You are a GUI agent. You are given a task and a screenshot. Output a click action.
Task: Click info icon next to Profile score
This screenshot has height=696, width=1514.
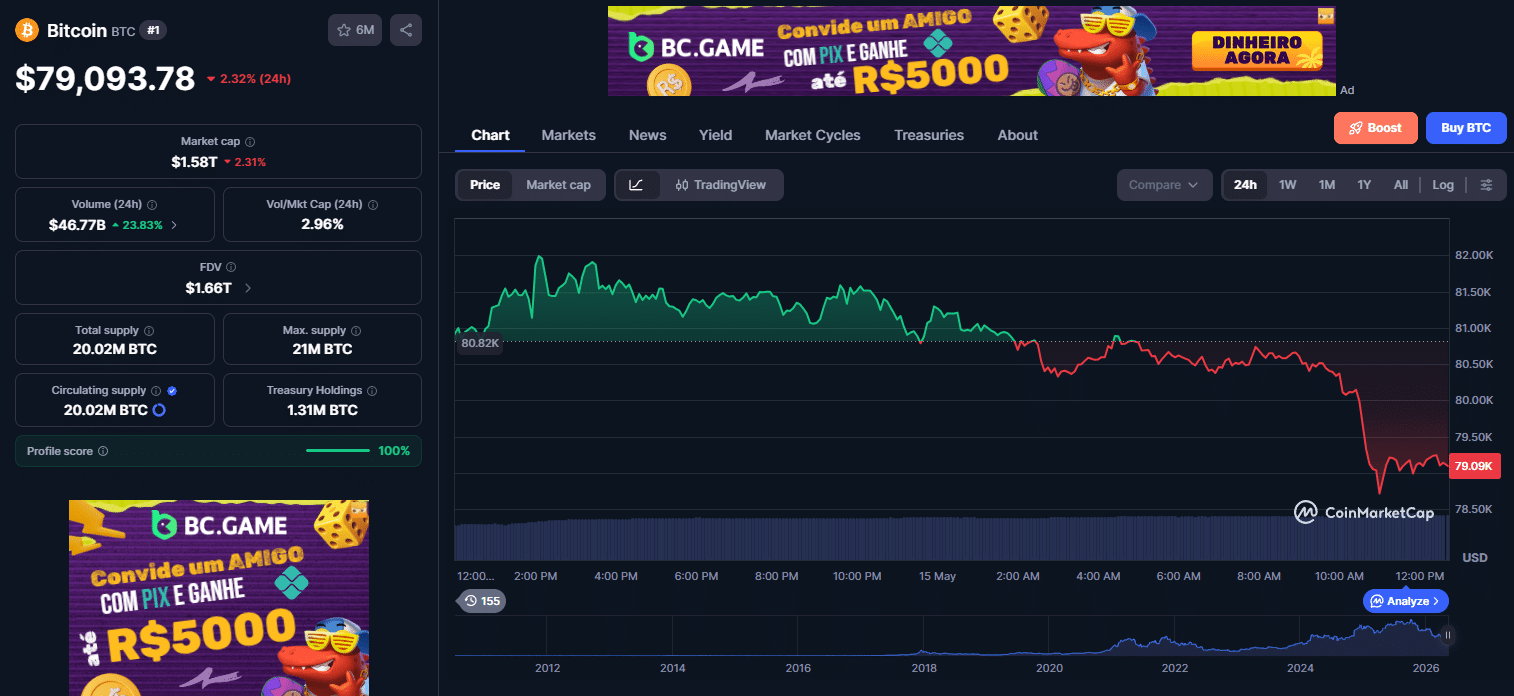click(x=103, y=451)
